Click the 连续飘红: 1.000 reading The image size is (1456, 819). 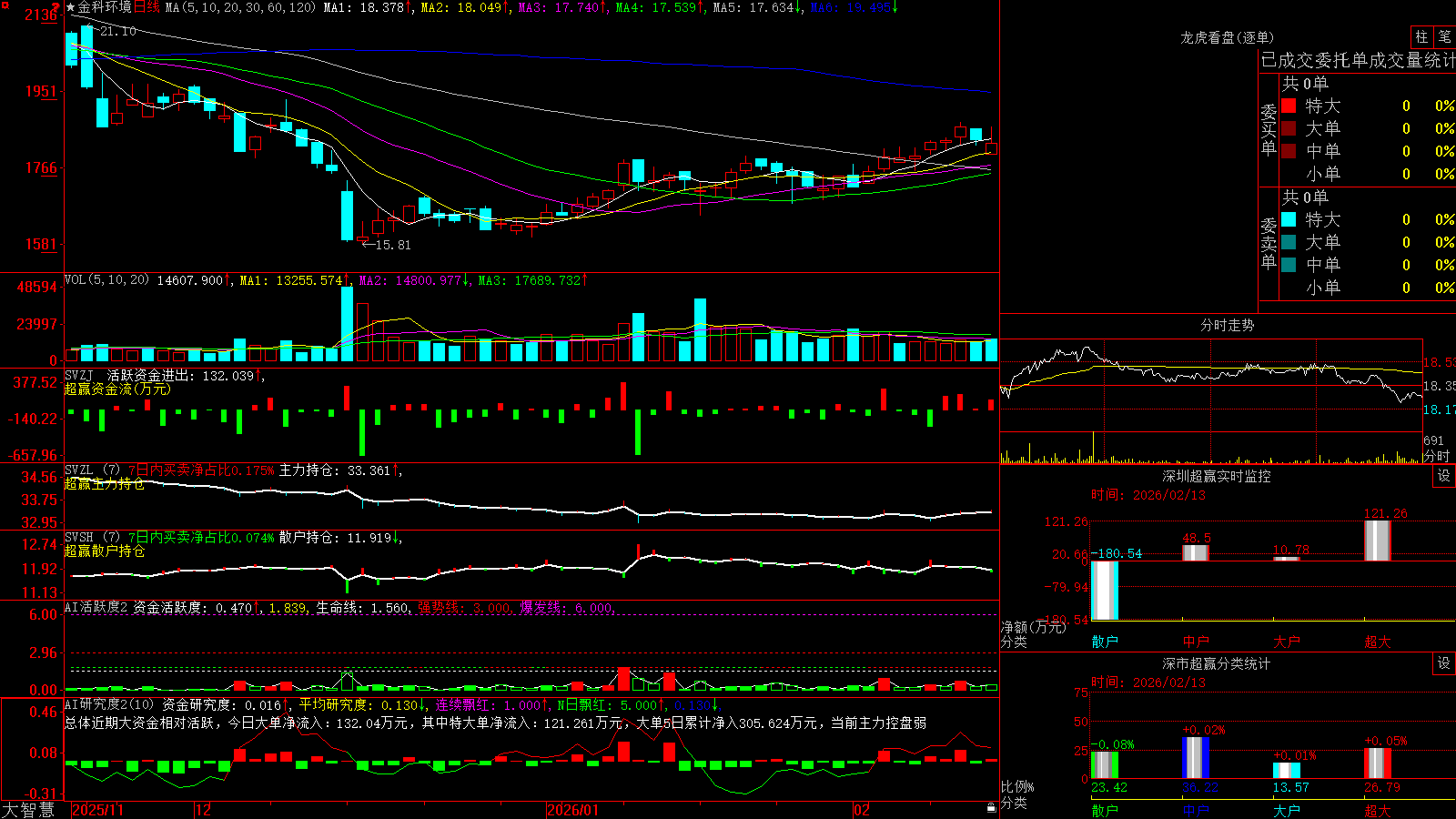pyautogui.click(x=492, y=705)
